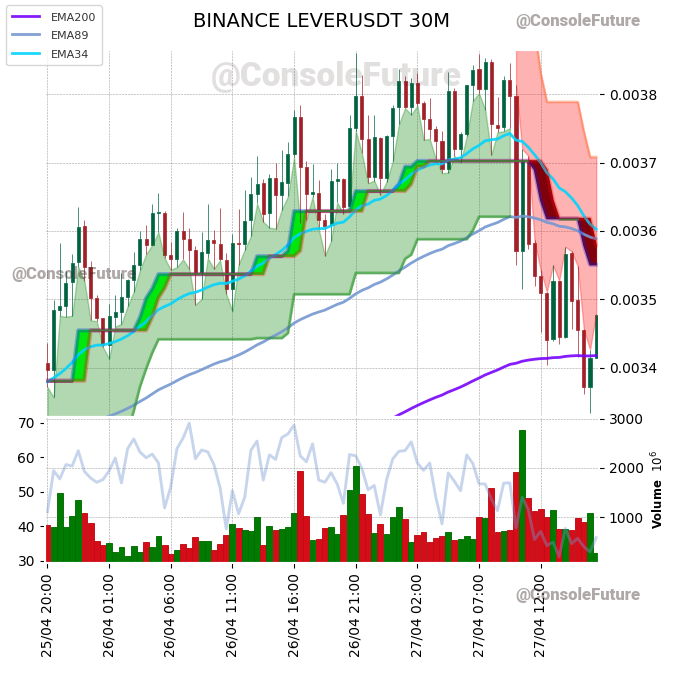The image size is (690, 690).
Task: Click the purple EMA200 legend line sample
Action: pos(26,17)
